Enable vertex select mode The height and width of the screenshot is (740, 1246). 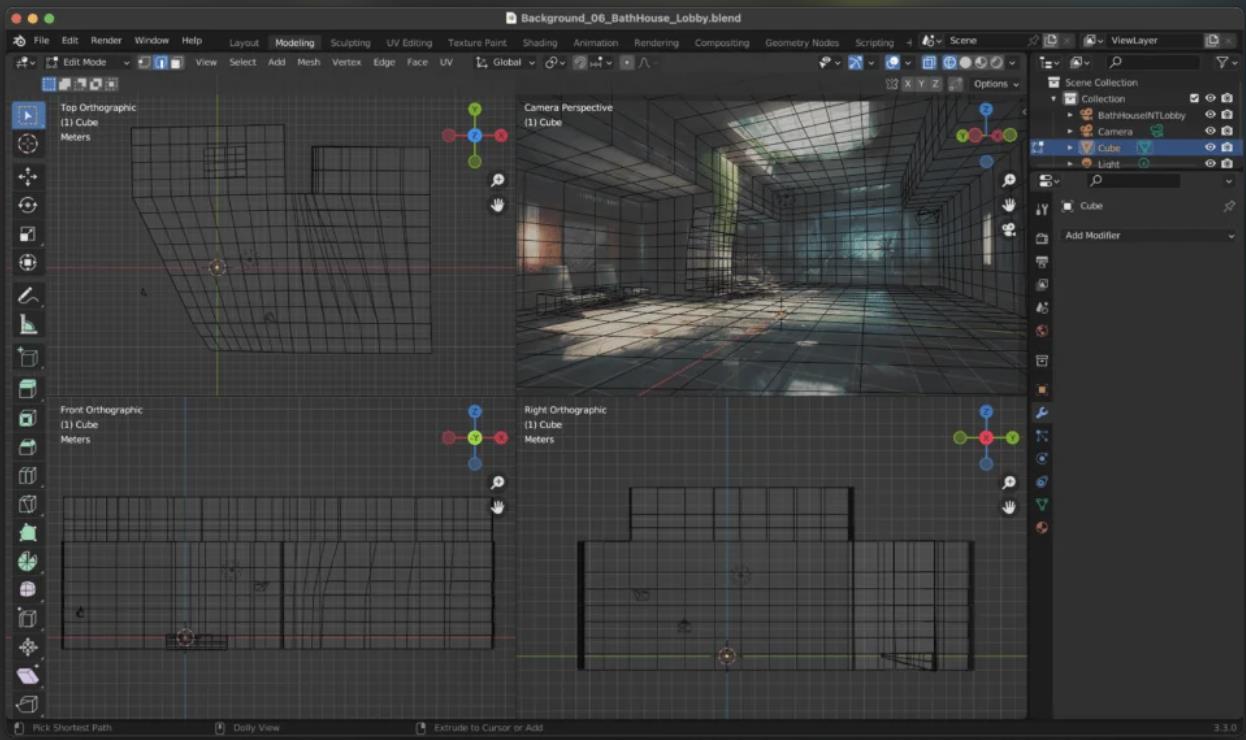click(144, 62)
